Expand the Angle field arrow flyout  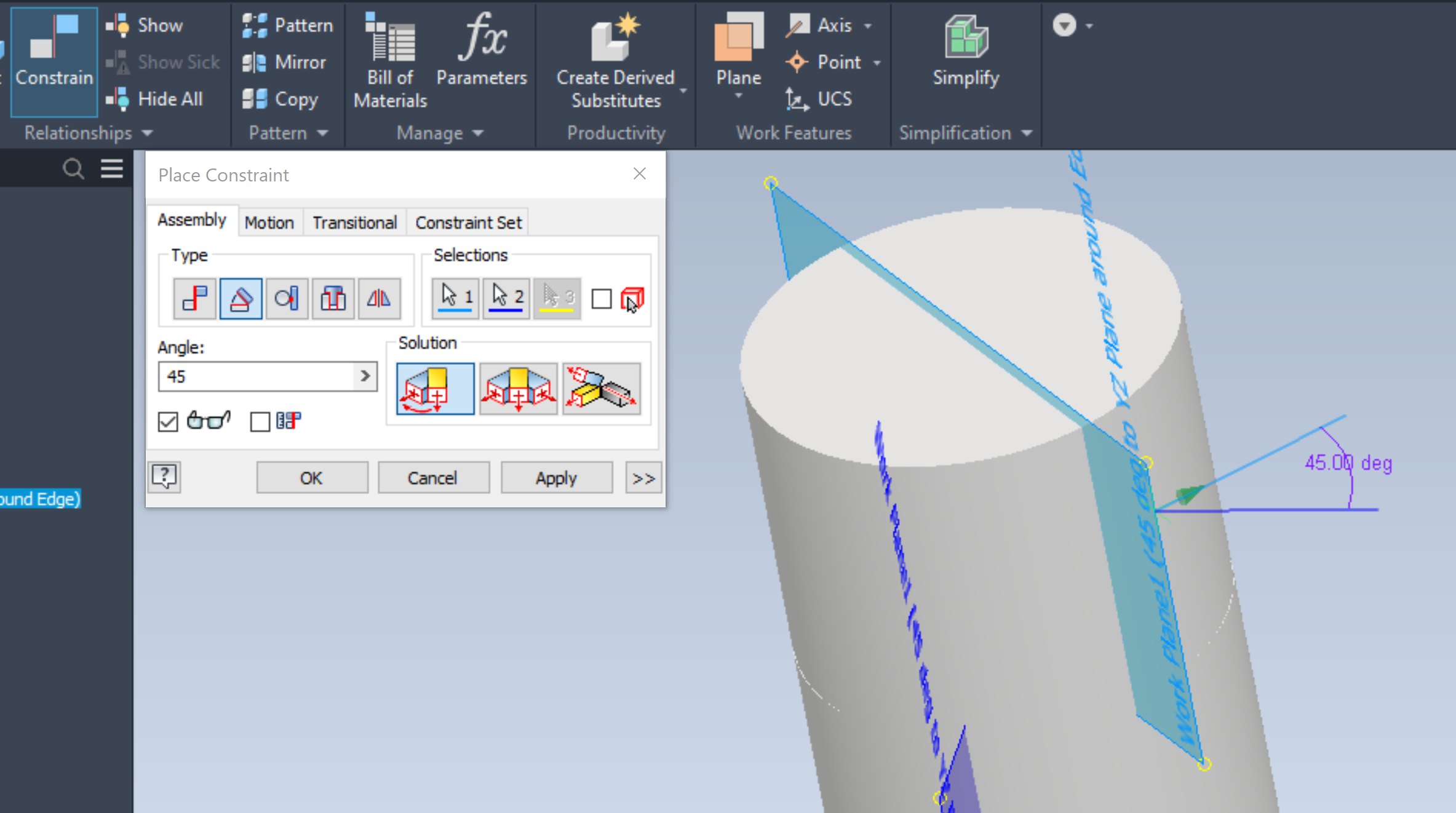point(365,376)
